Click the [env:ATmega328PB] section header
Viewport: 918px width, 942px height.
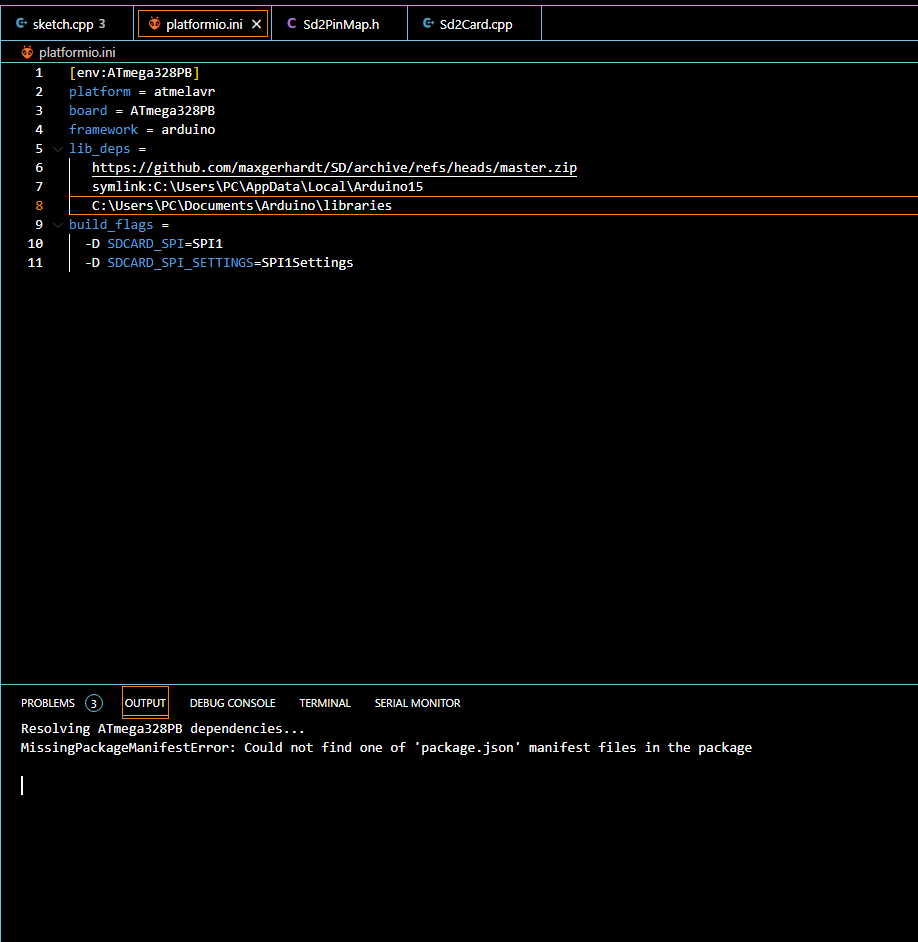tap(134, 73)
